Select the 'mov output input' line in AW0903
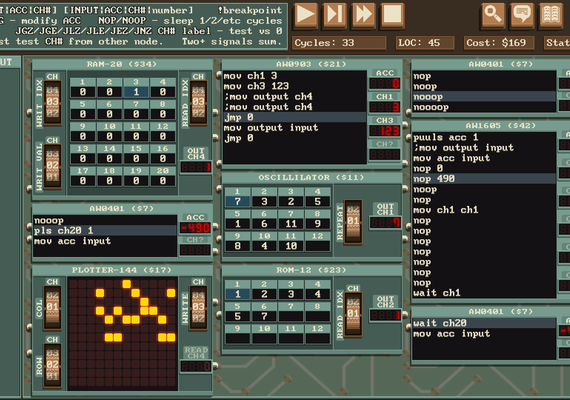This screenshot has height=400, width=570. pos(294,128)
